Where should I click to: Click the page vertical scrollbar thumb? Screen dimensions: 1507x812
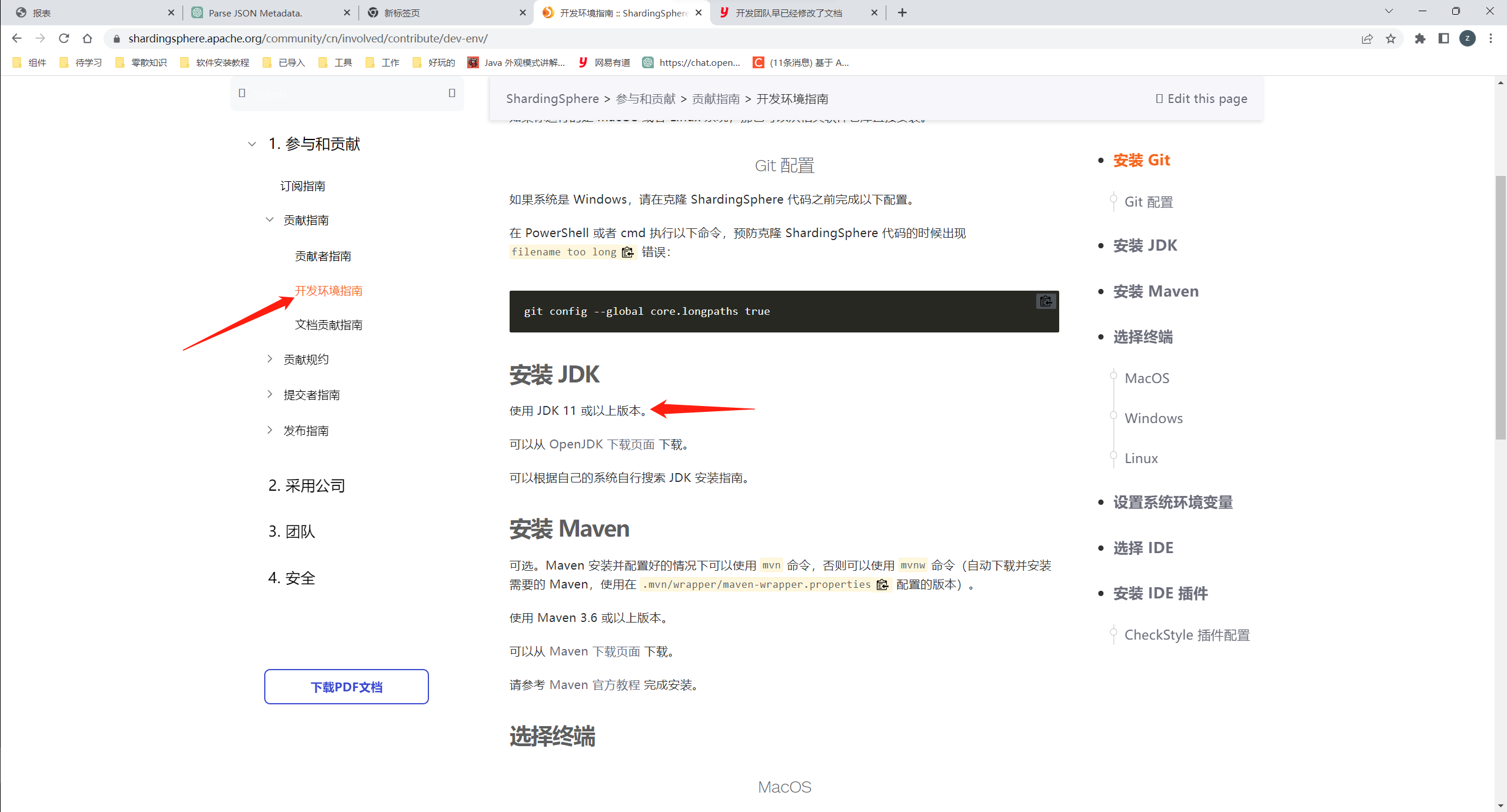tap(1500, 306)
